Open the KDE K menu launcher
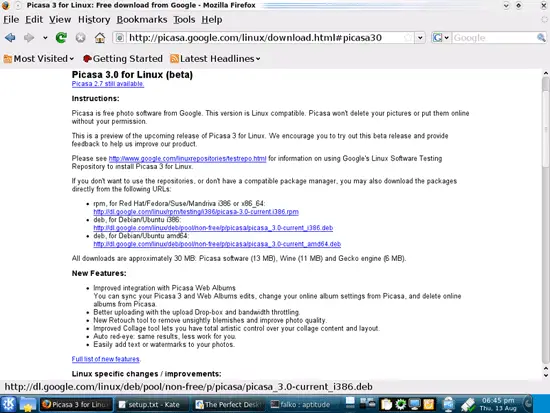Screen dimensions: 550x413 click(8, 404)
